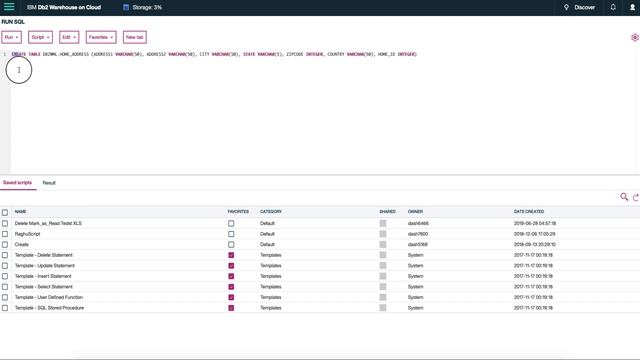Sort by CATEGORY column header
This screenshot has width=640, height=360.
pos(271,211)
